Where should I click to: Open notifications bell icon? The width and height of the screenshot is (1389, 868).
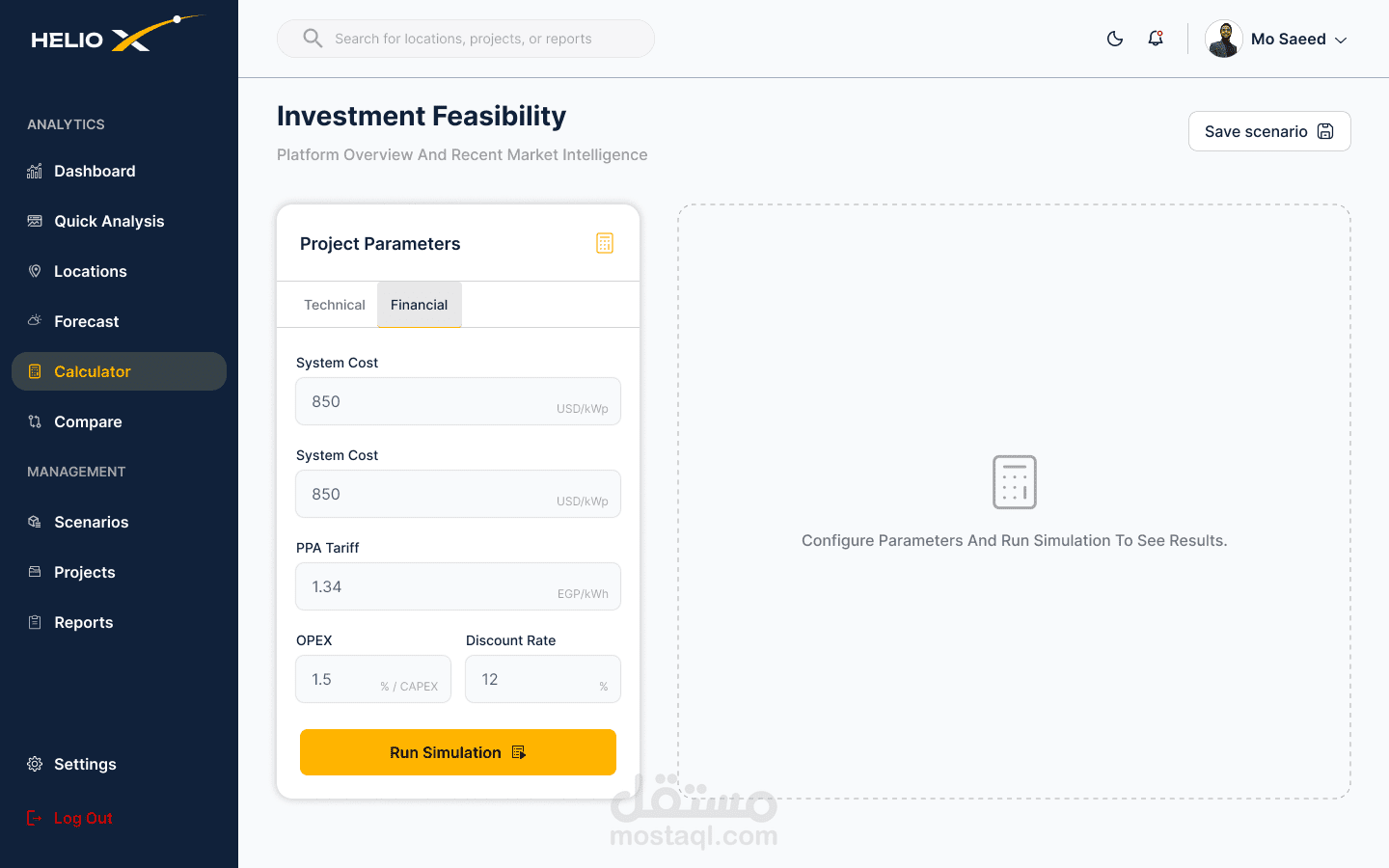pos(1156,39)
